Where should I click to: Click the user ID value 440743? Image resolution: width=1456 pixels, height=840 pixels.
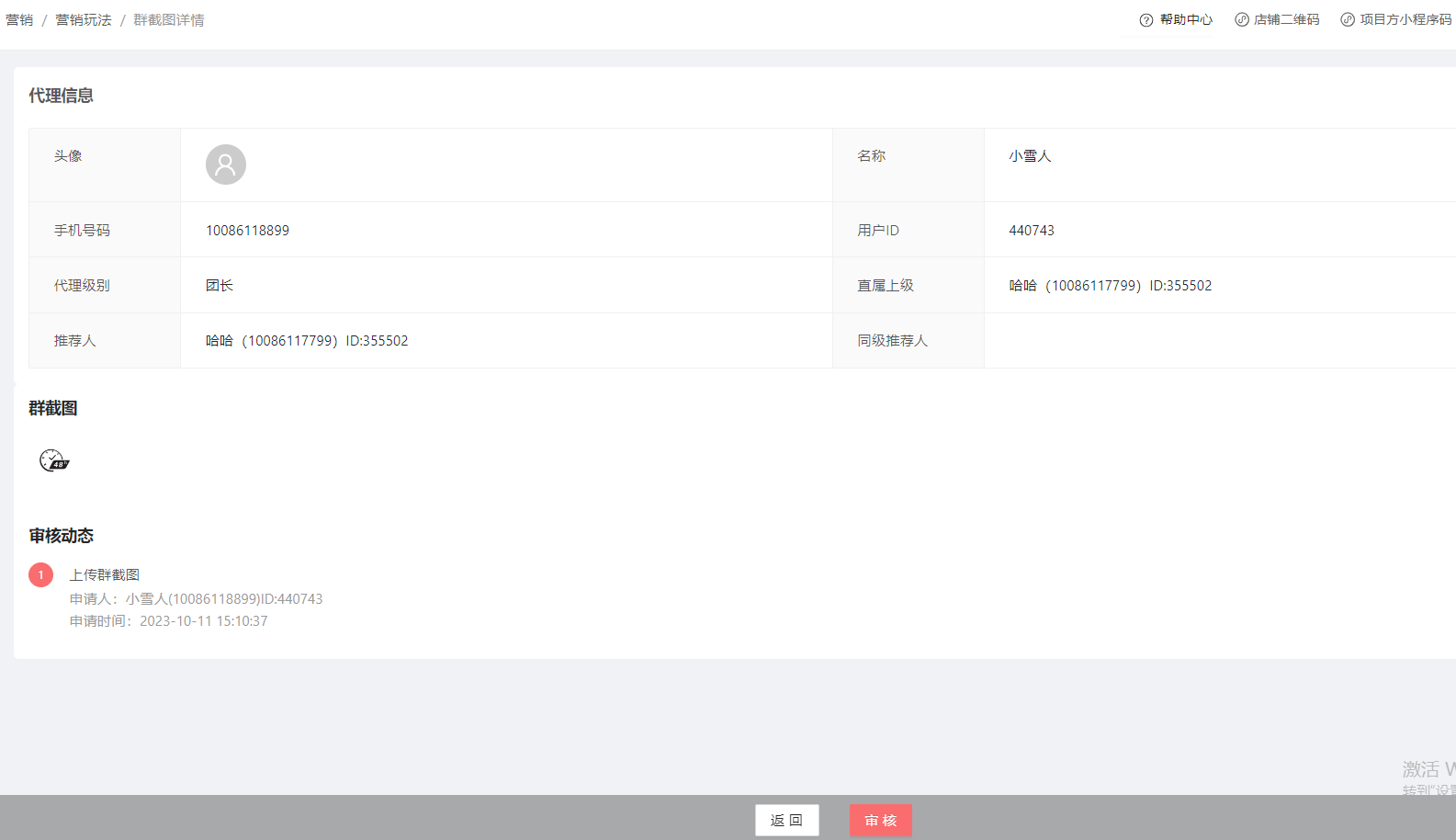click(1032, 231)
